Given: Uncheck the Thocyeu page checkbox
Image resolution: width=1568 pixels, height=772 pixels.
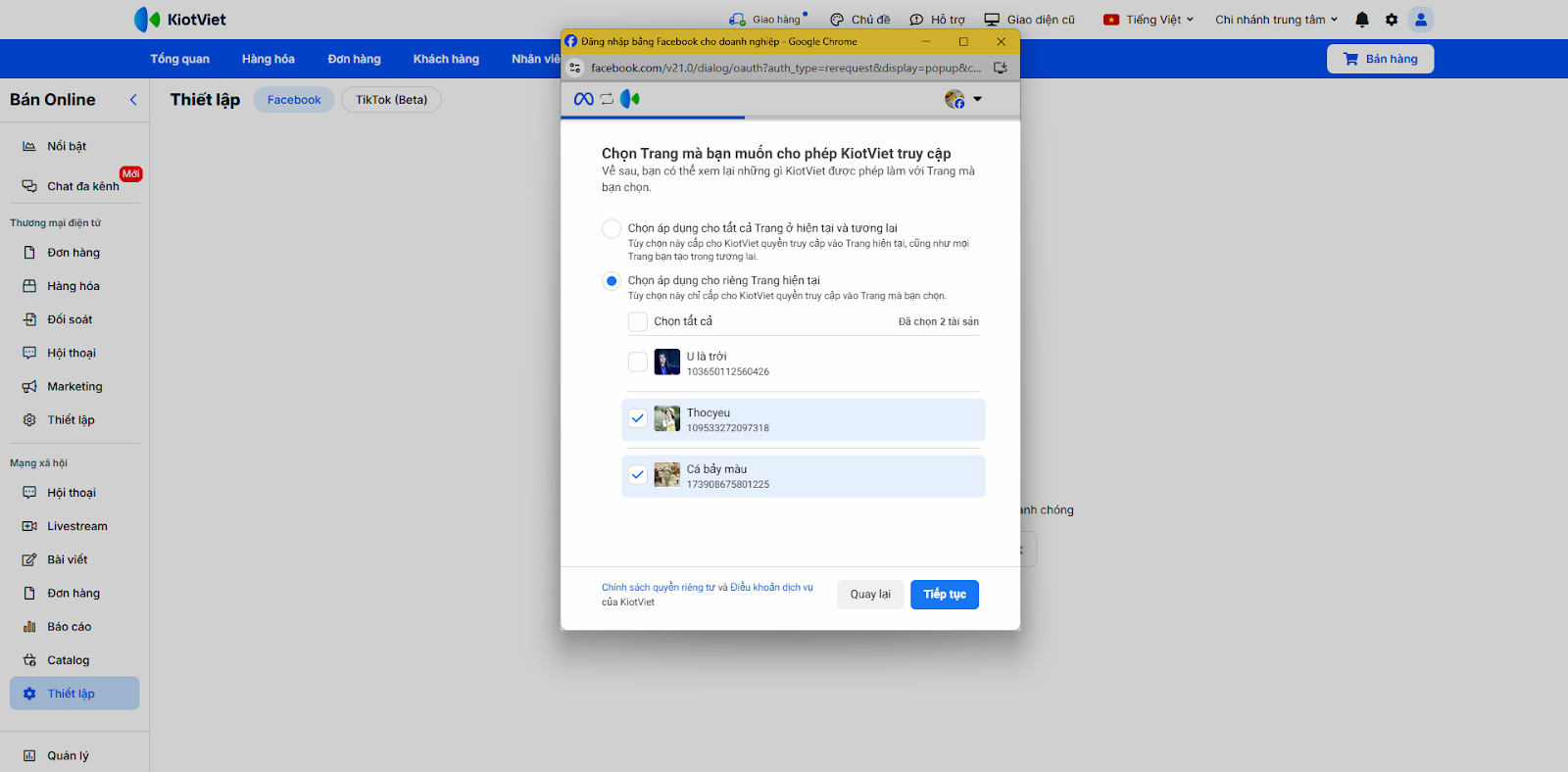Looking at the screenshot, I should pyautogui.click(x=638, y=418).
